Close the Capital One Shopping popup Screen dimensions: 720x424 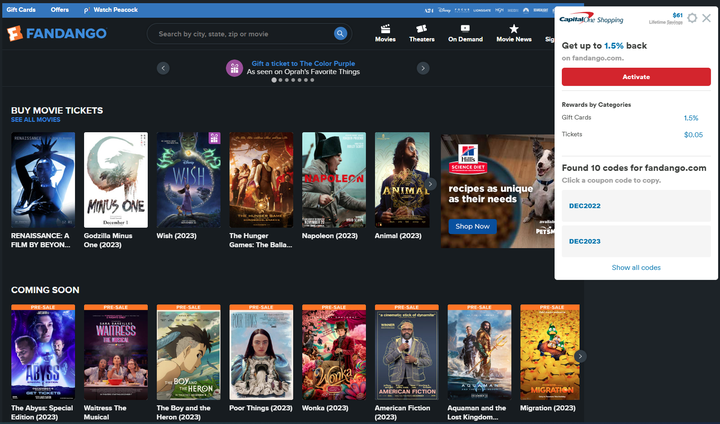point(706,18)
